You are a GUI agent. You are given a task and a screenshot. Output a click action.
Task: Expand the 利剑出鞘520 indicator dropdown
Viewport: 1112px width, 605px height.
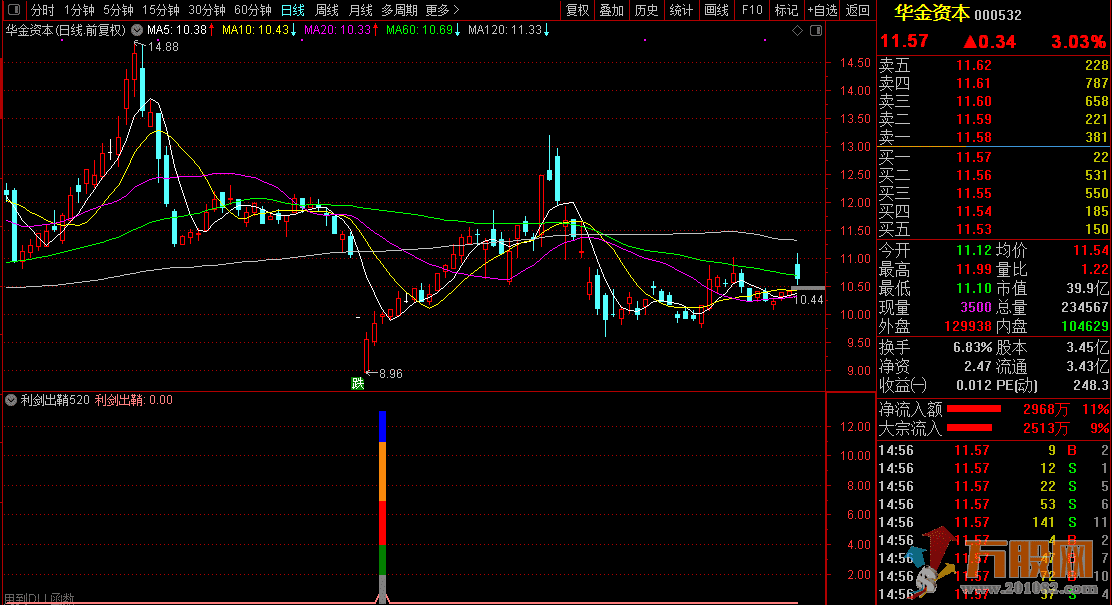[11, 400]
